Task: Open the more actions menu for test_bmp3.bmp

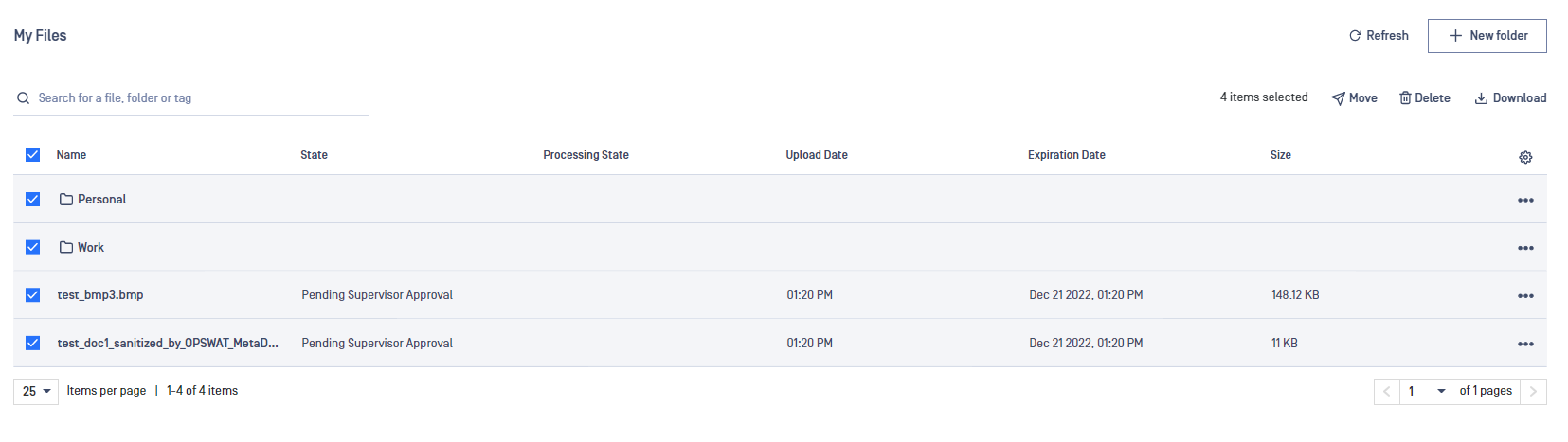Action: click(1525, 296)
